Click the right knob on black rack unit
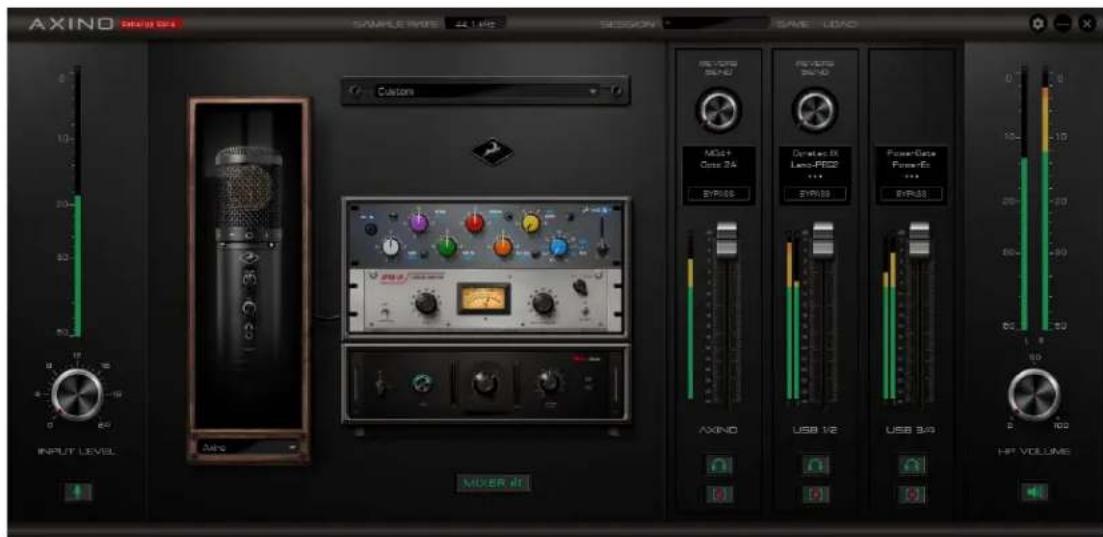This screenshot has width=1103, height=537. (547, 382)
